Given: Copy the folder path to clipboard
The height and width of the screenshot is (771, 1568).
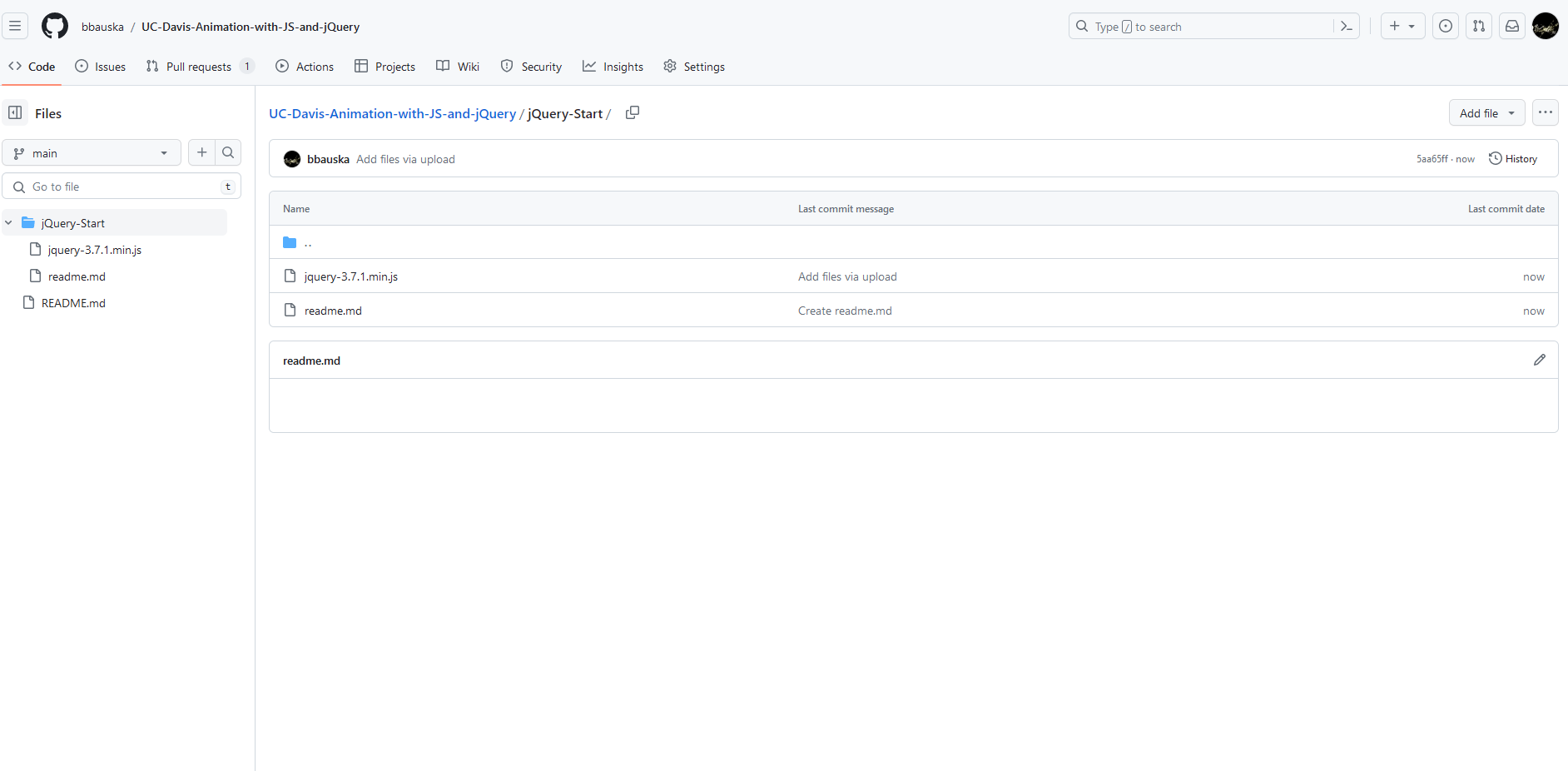Looking at the screenshot, I should [633, 112].
